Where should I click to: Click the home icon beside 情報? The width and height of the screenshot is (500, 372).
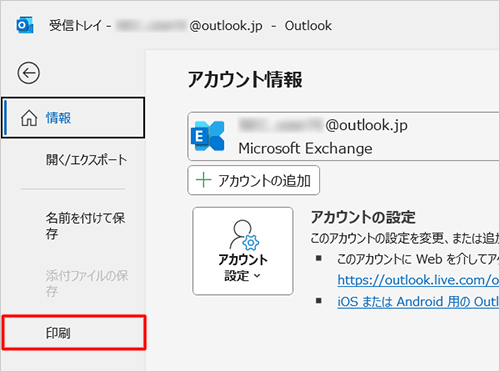(29, 118)
